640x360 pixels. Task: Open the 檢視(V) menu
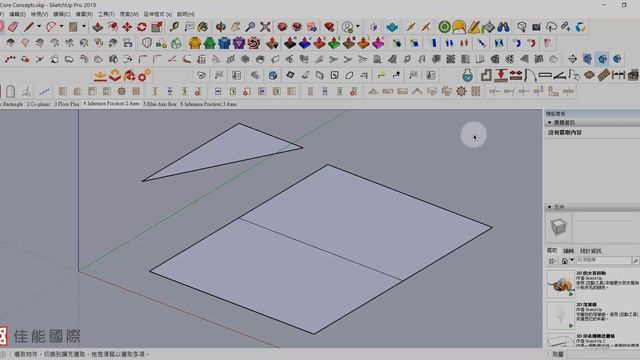click(x=39, y=14)
